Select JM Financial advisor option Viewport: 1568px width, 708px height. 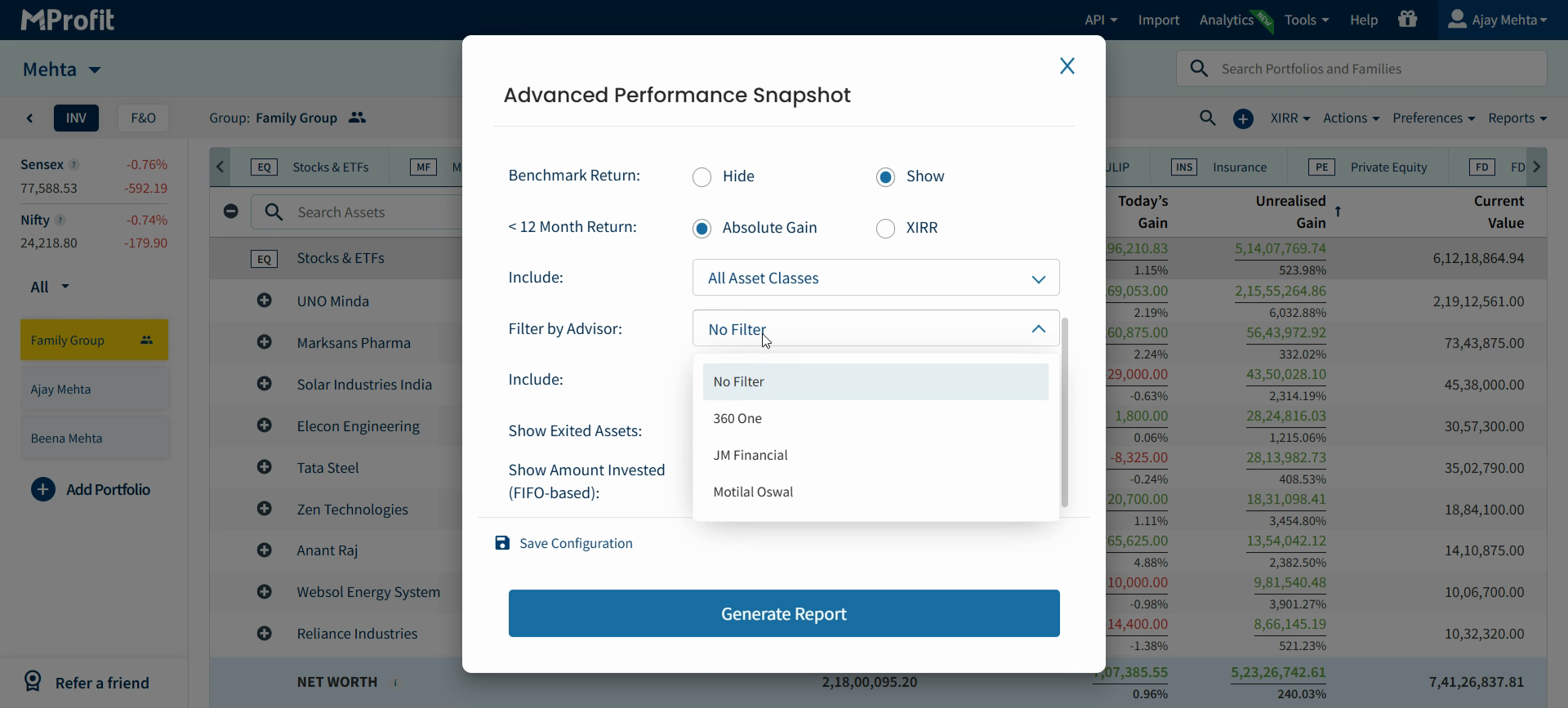tap(875, 456)
